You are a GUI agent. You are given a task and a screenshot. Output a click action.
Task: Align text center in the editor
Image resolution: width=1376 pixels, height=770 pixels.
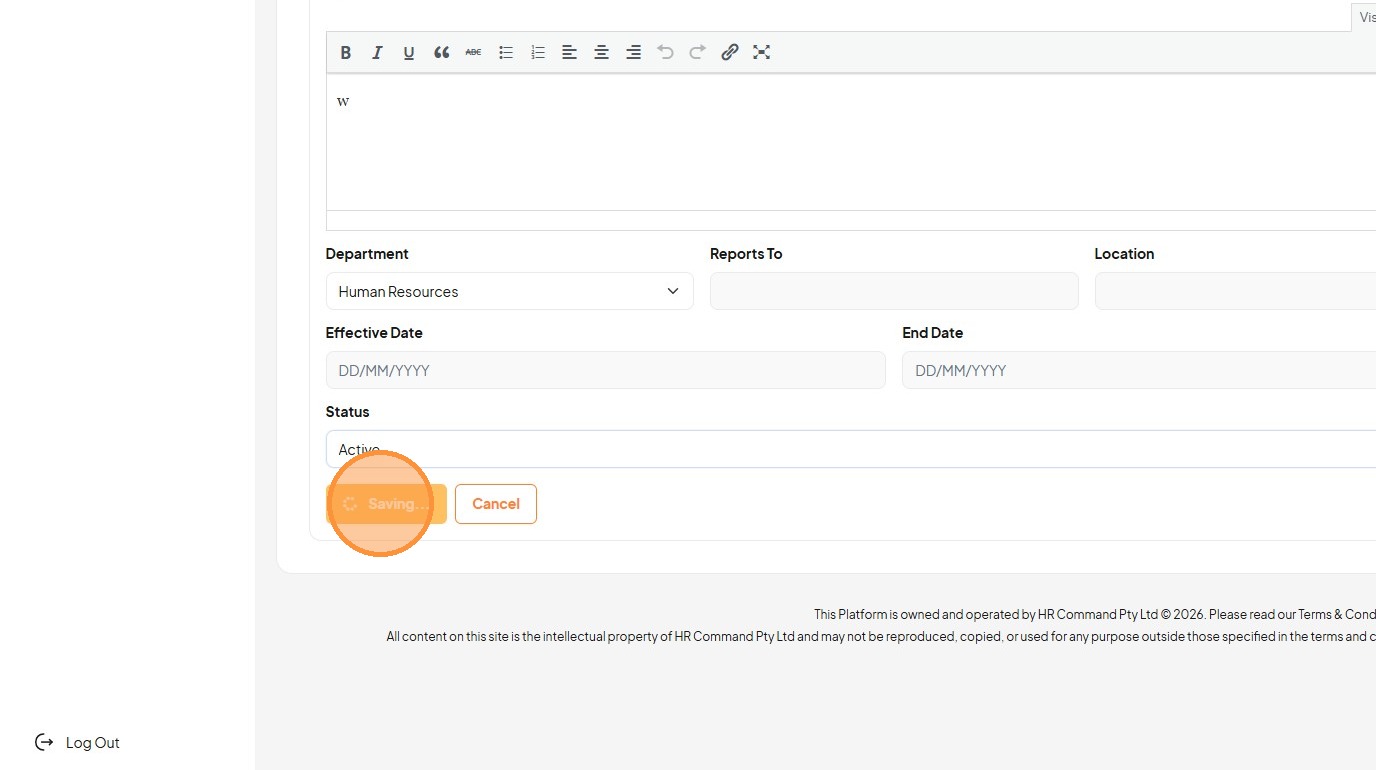pos(601,53)
